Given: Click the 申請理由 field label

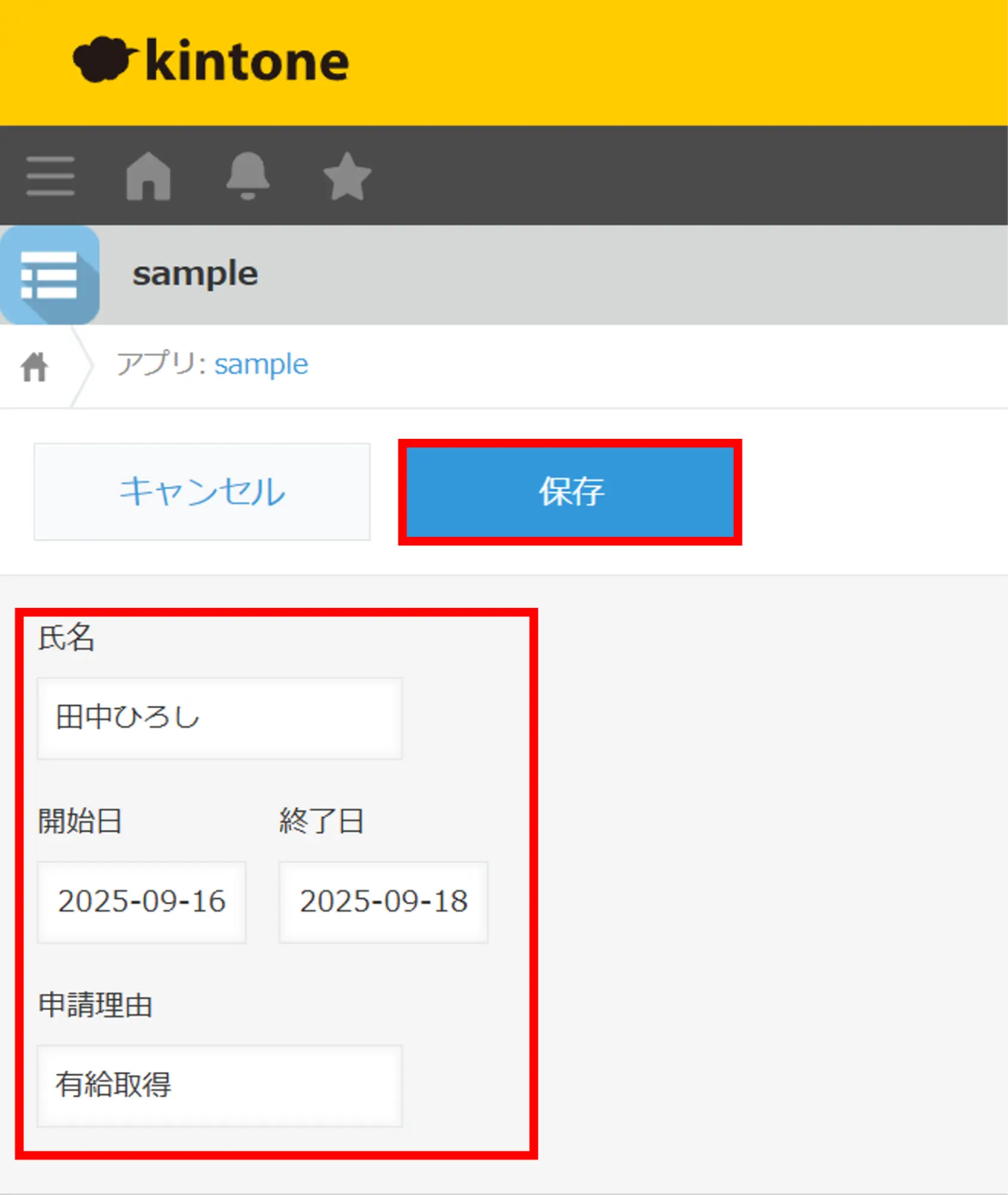Looking at the screenshot, I should [x=96, y=1005].
